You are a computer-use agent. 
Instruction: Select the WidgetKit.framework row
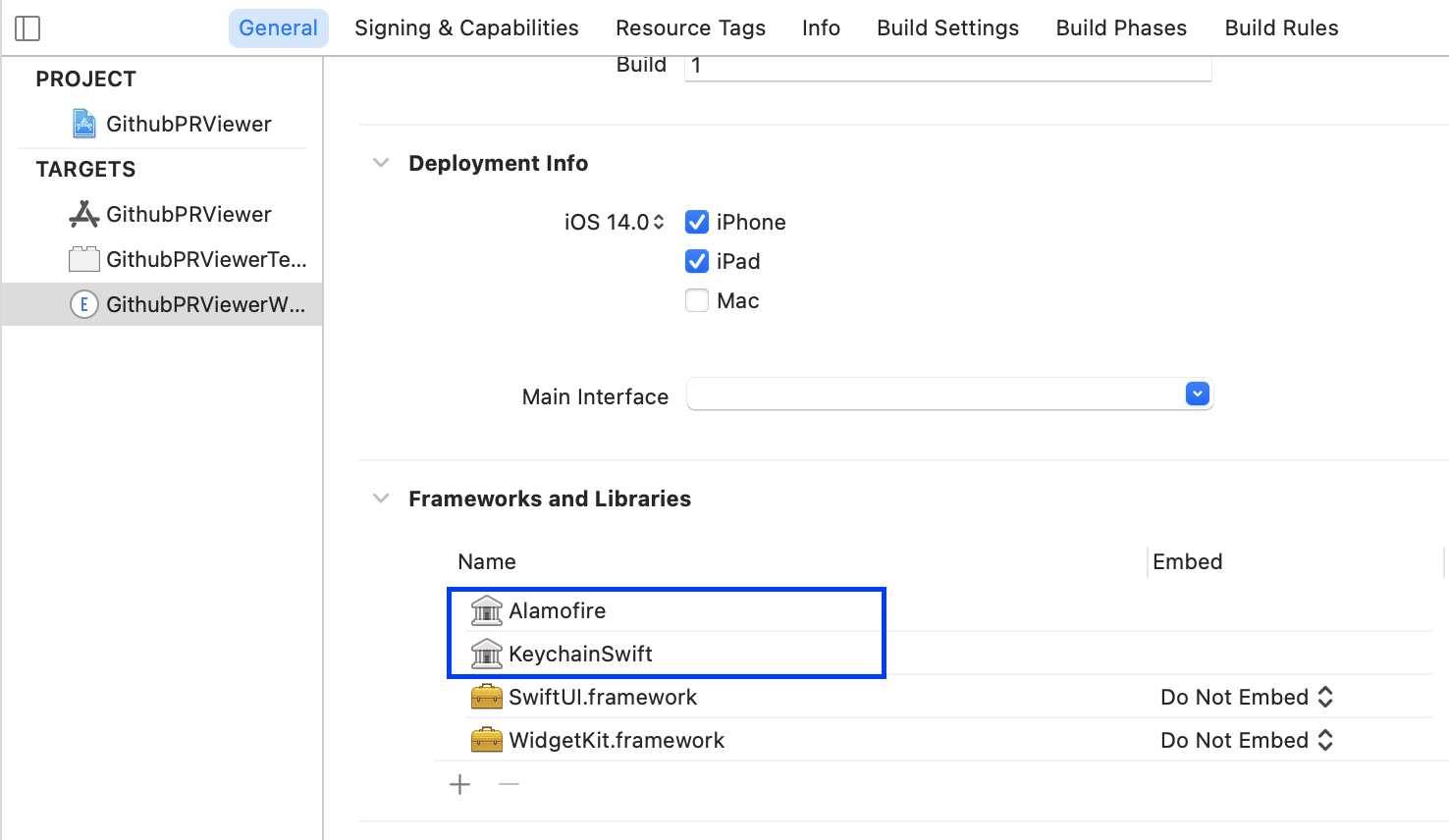pyautogui.click(x=933, y=740)
